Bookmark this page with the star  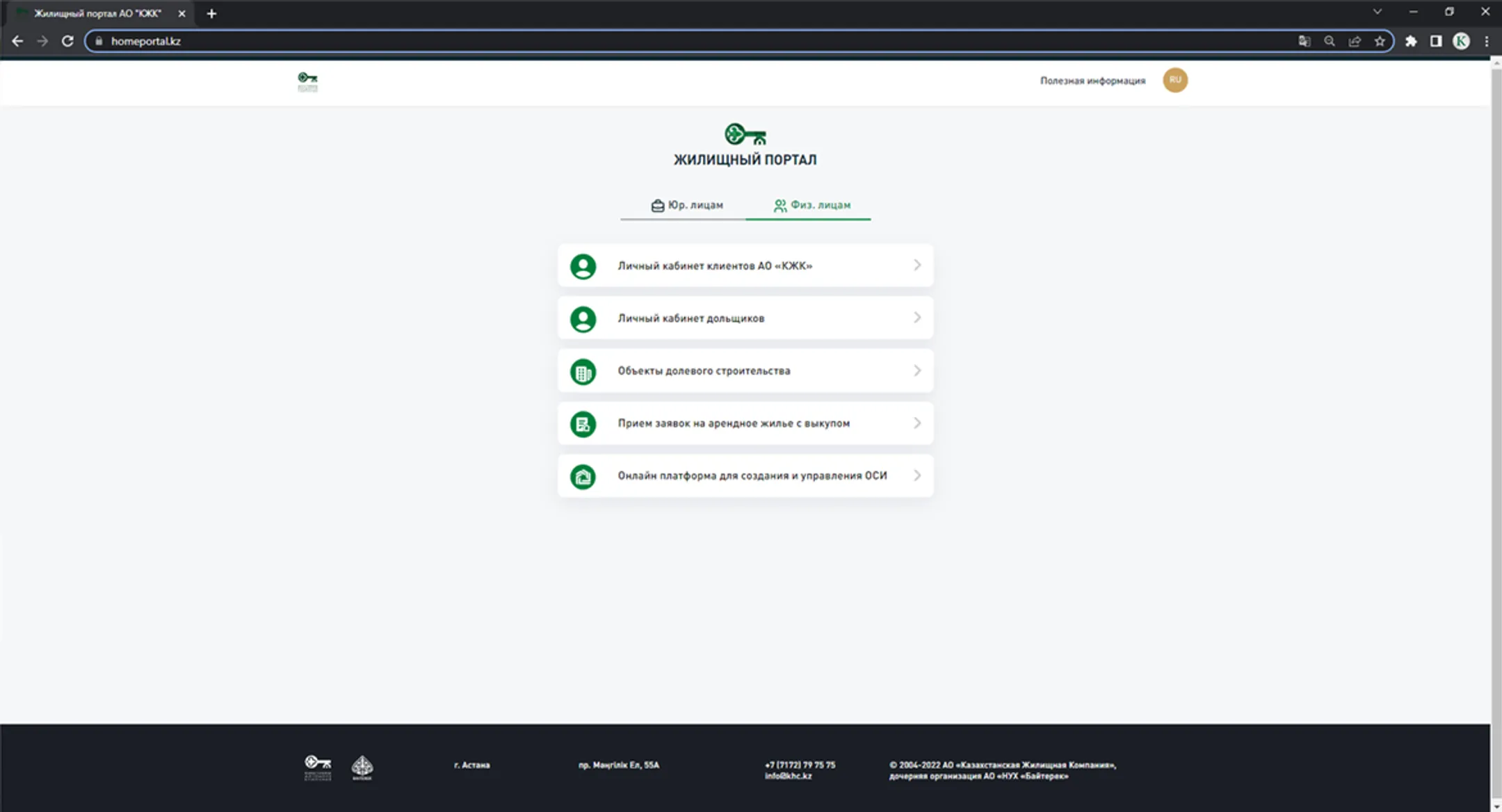1380,41
